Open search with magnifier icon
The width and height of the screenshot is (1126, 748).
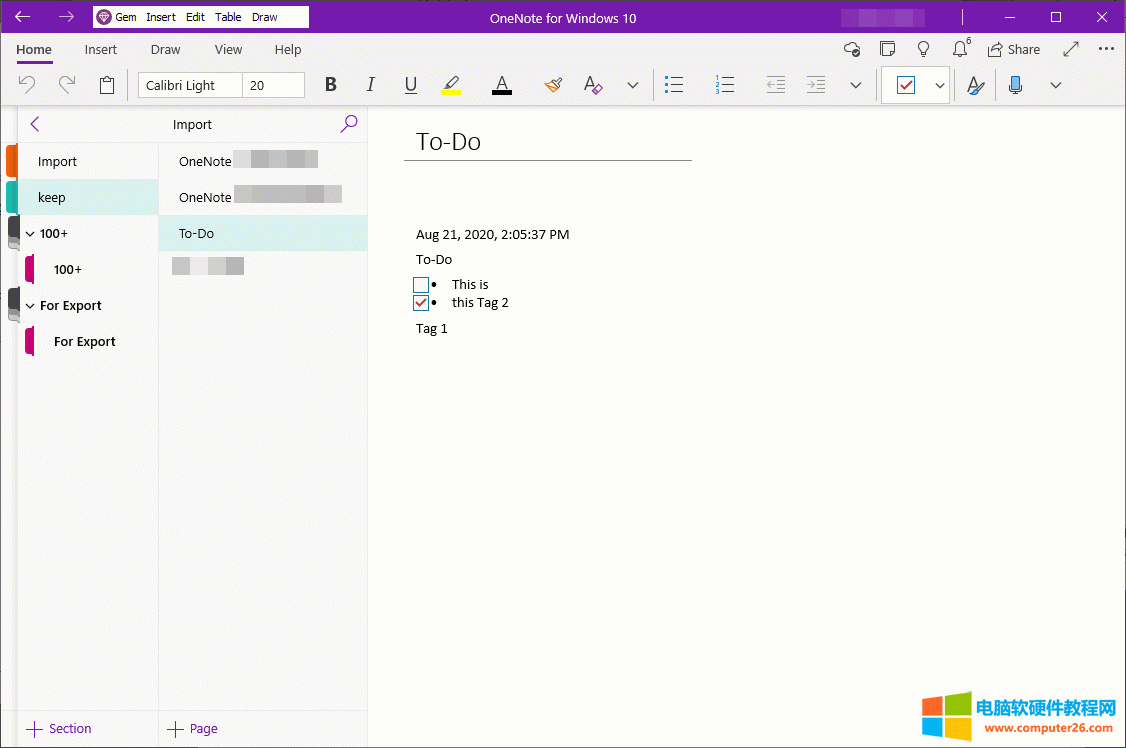pos(349,124)
